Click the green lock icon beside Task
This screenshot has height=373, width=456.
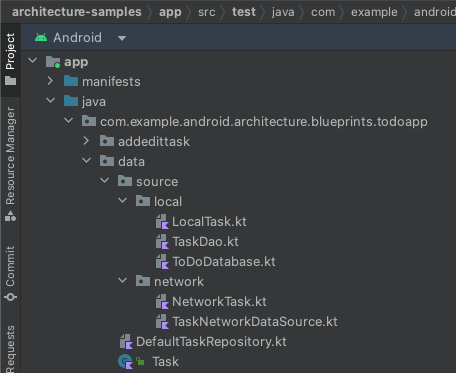[x=140, y=361]
